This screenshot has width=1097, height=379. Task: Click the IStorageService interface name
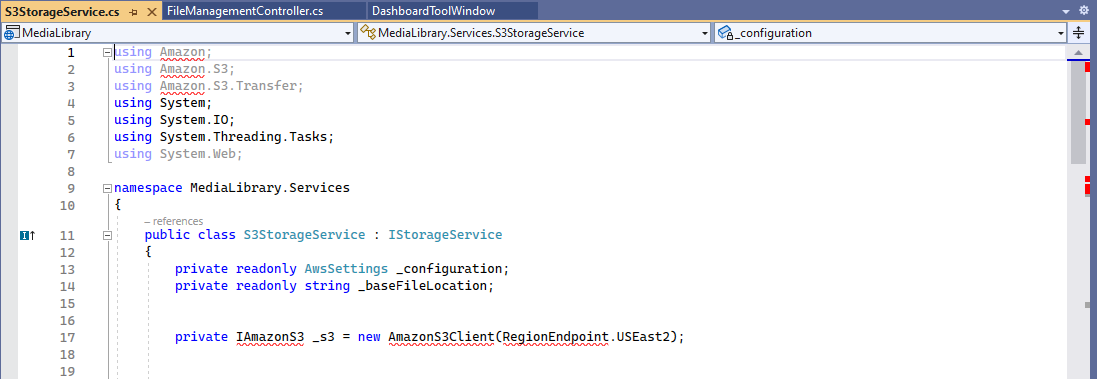[444, 235]
